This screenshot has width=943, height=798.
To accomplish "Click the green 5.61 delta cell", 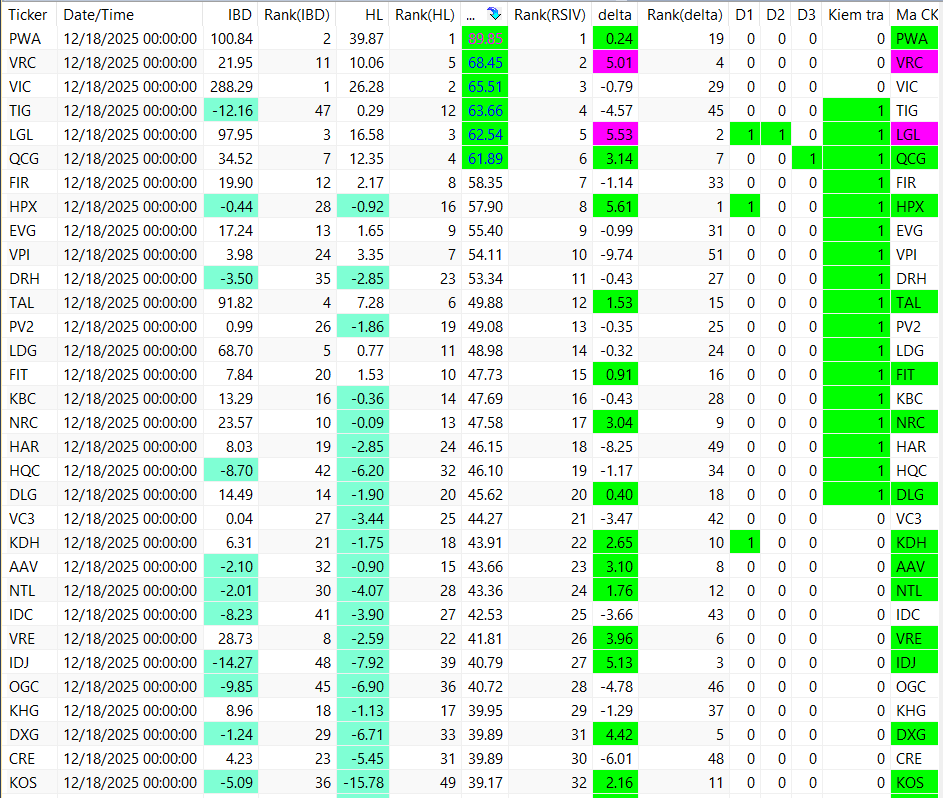I will [x=615, y=207].
